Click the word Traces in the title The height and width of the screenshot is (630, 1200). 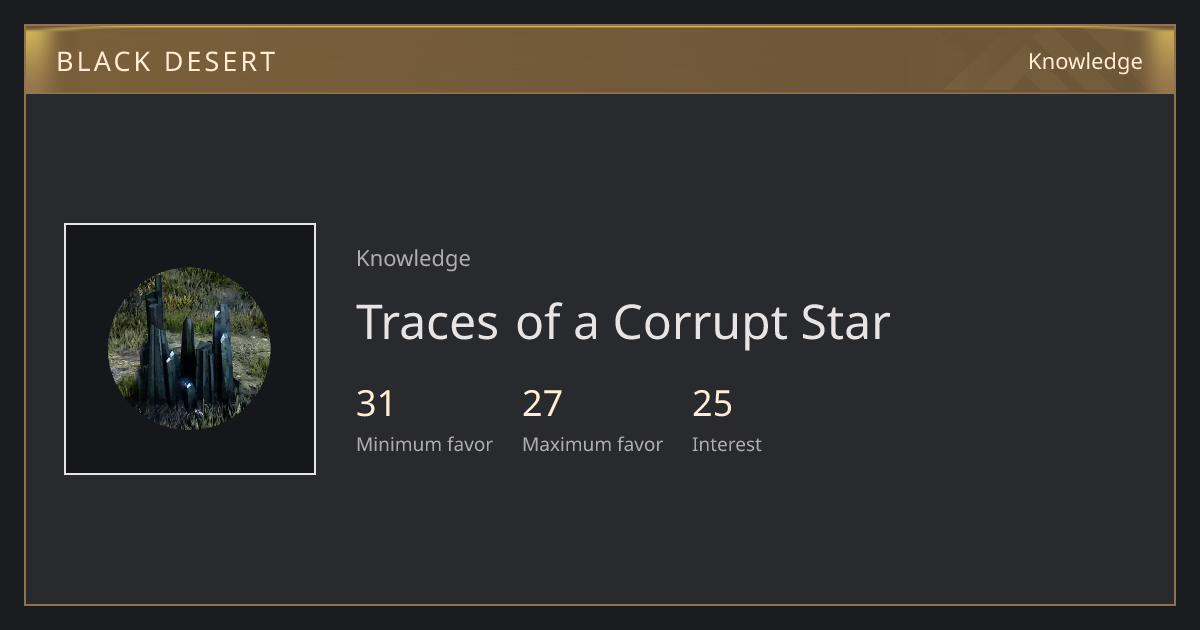pyautogui.click(x=427, y=322)
